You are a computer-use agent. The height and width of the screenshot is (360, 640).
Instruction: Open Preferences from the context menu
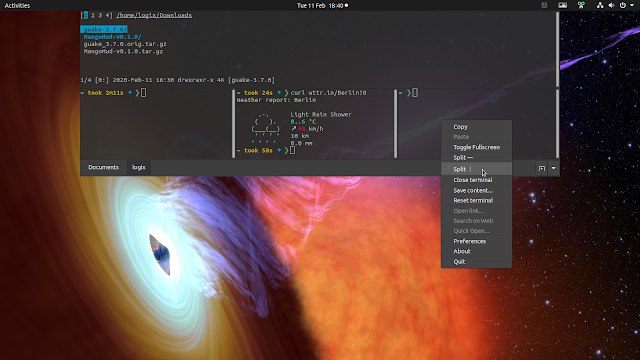coord(476,241)
